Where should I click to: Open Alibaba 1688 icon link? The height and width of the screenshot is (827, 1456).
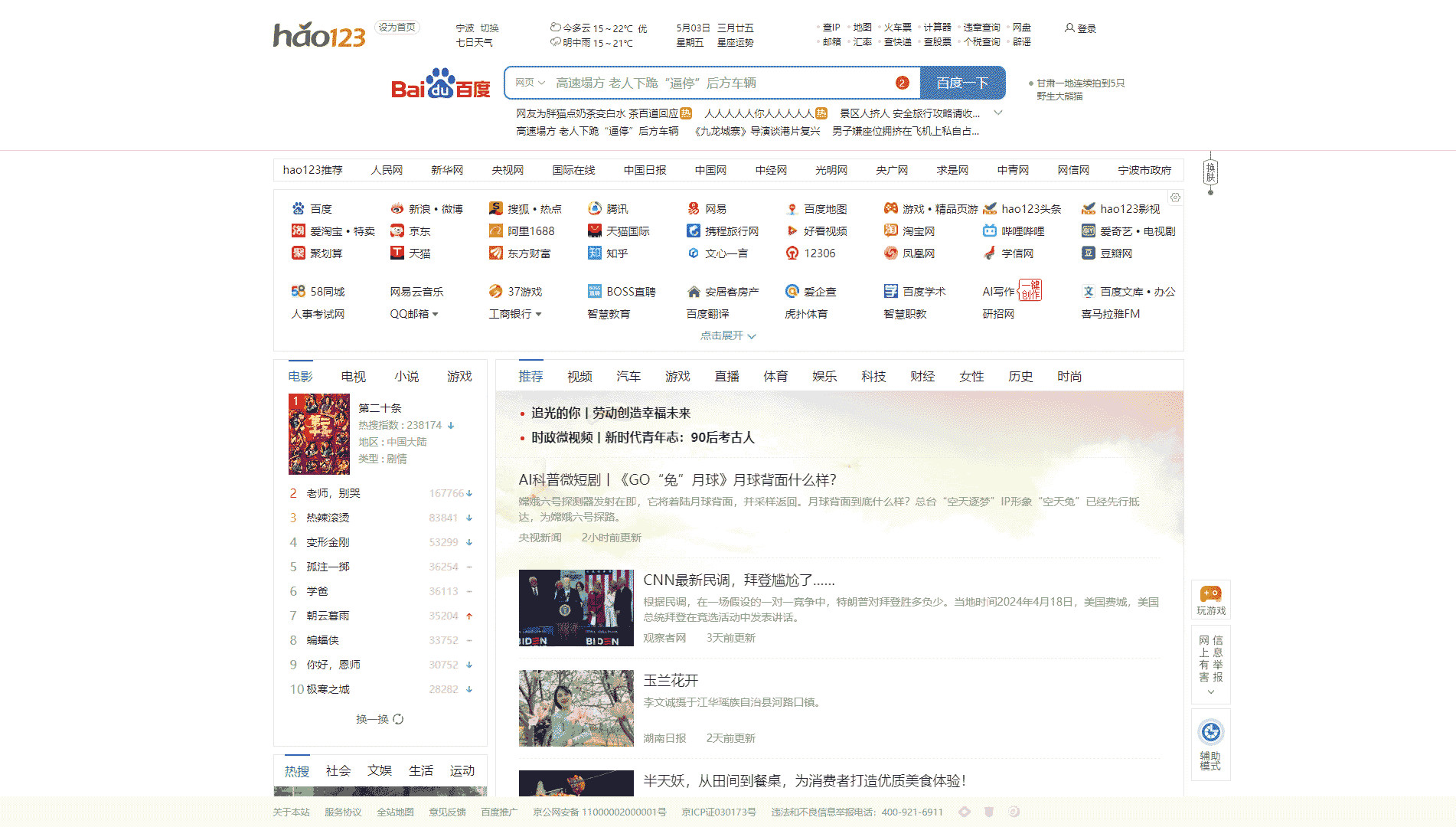click(x=495, y=230)
